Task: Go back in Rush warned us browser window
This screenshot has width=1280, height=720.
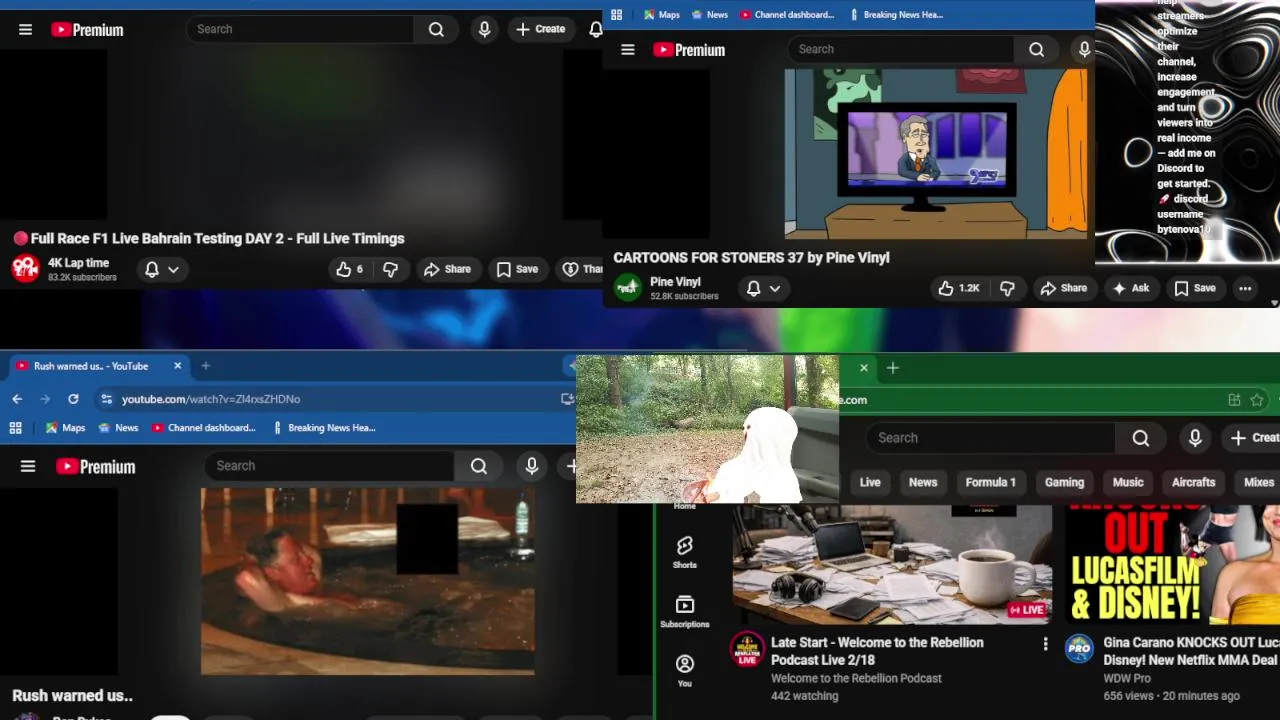Action: click(x=17, y=399)
